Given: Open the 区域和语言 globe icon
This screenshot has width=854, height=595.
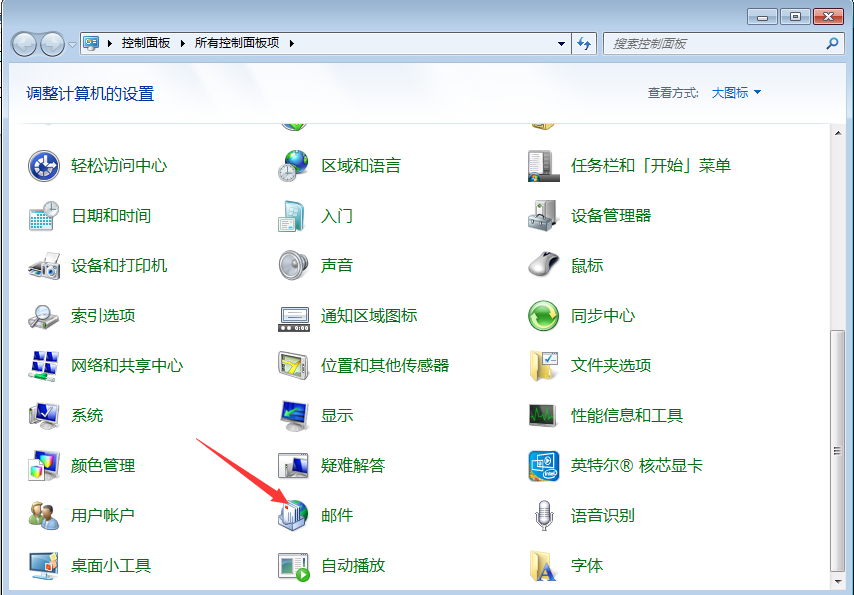Looking at the screenshot, I should (x=294, y=166).
